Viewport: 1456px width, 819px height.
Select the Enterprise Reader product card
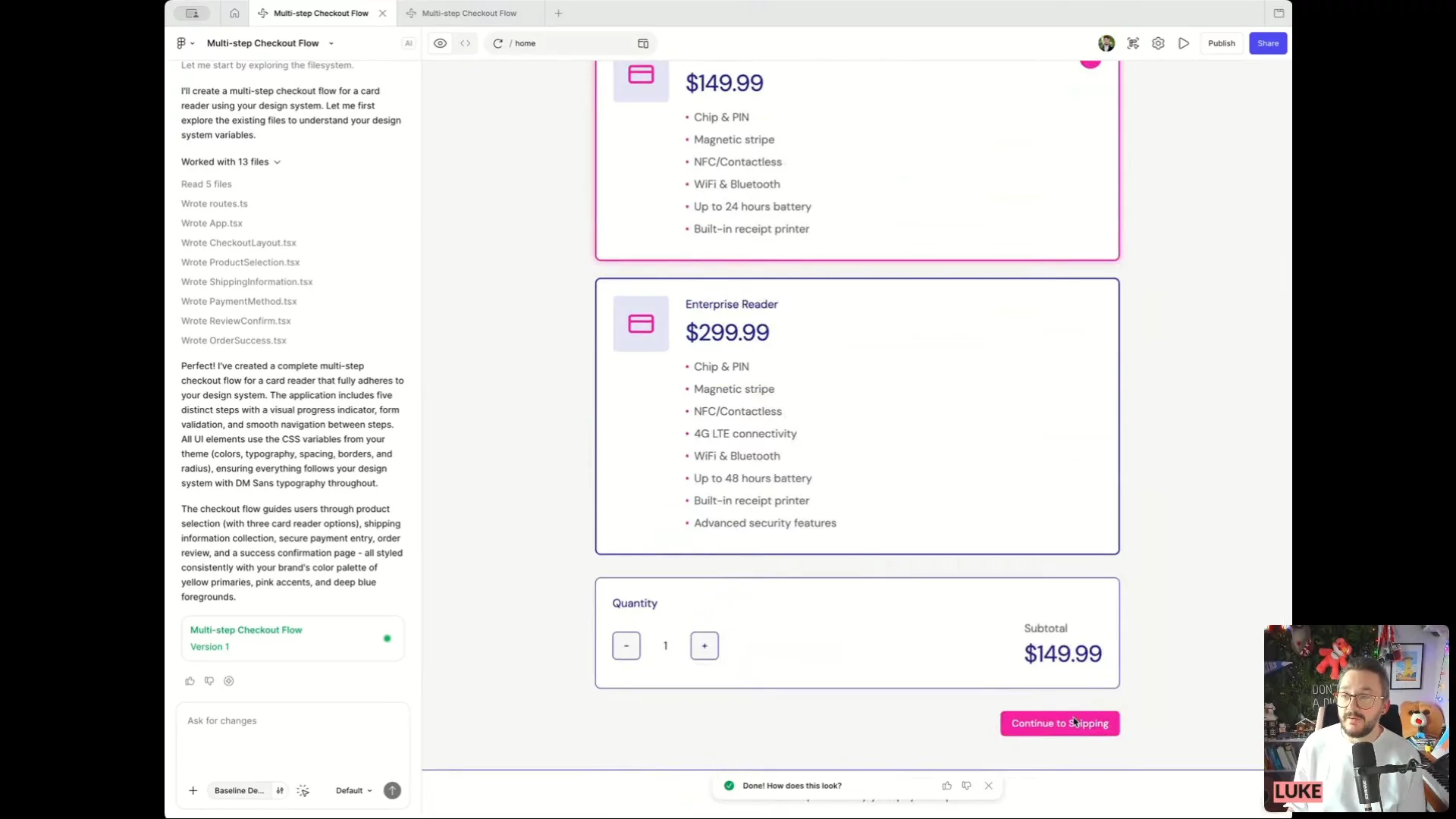point(857,416)
